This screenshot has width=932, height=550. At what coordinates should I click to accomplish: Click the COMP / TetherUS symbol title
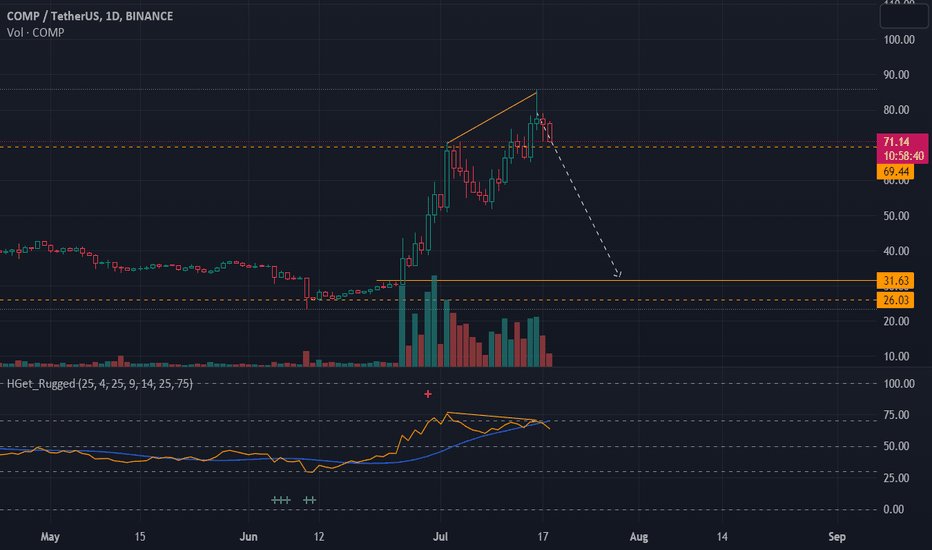(90, 16)
